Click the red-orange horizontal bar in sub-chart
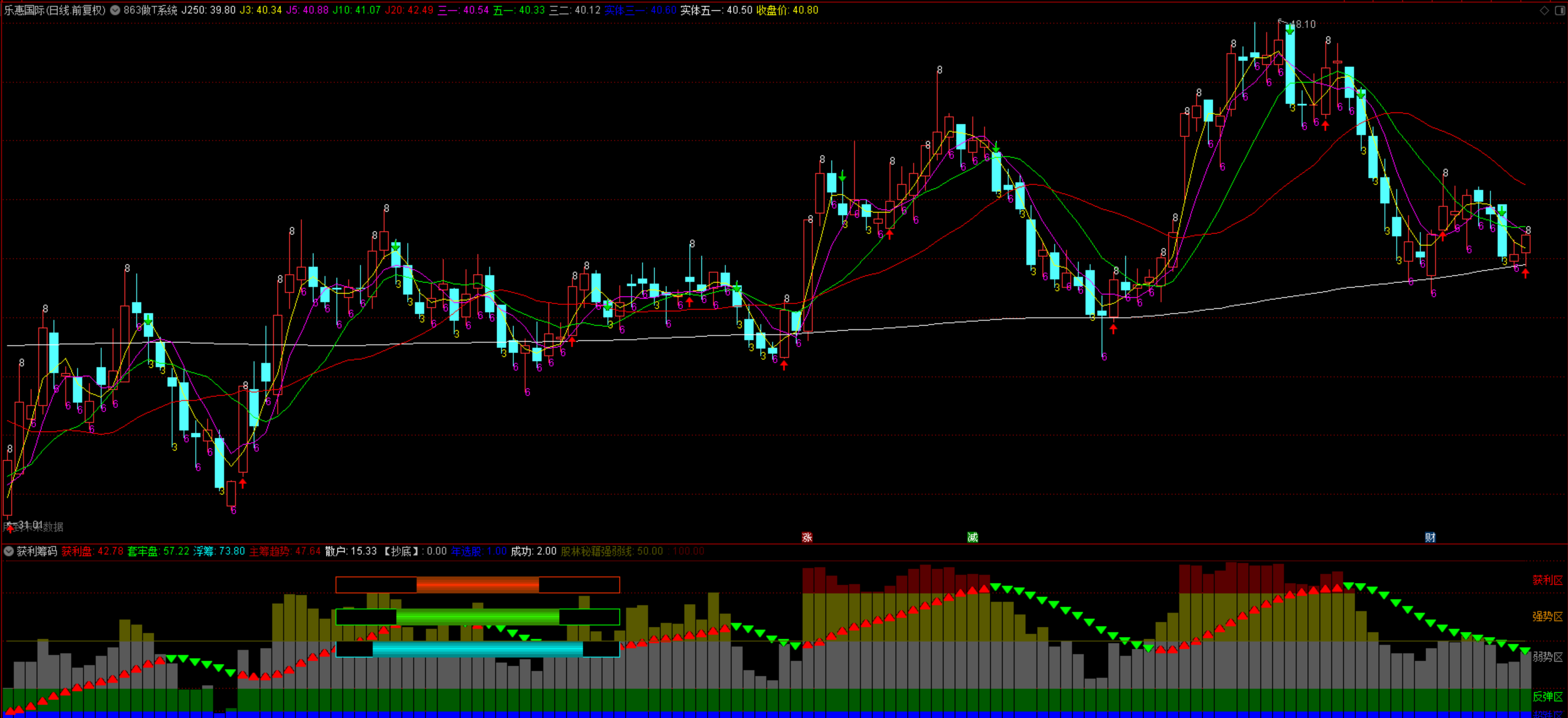Screen dimensions: 1568x718 [x=478, y=585]
